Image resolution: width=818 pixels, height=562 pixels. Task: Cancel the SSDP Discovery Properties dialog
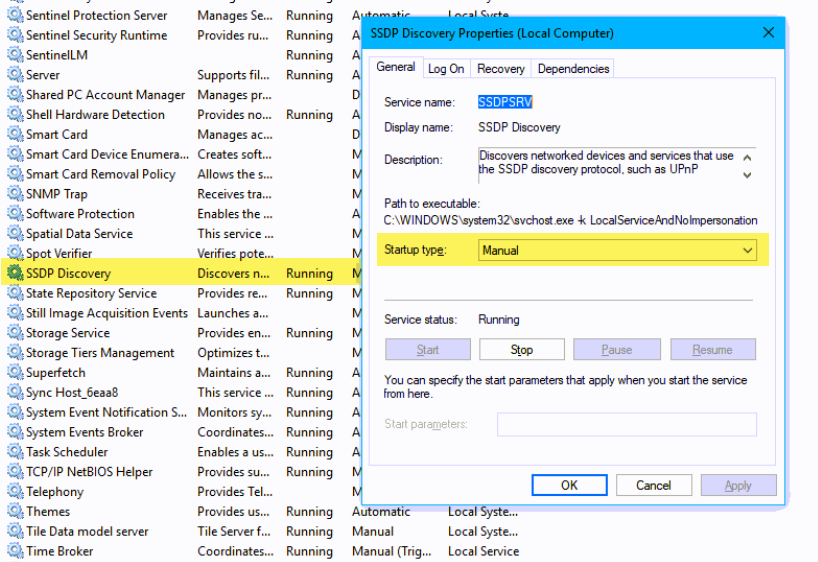(654, 485)
